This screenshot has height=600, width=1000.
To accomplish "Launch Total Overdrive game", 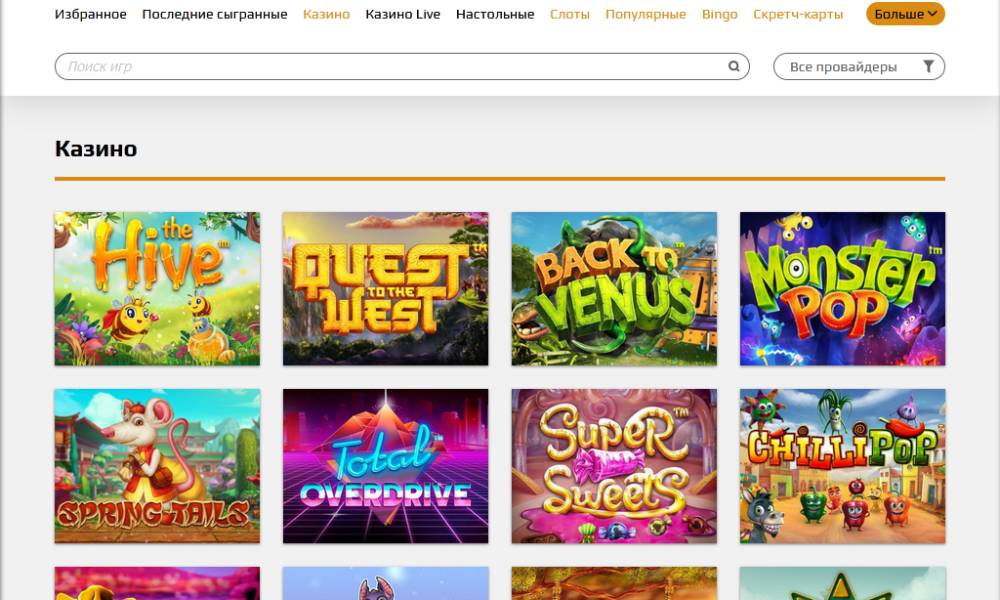I will click(x=386, y=466).
